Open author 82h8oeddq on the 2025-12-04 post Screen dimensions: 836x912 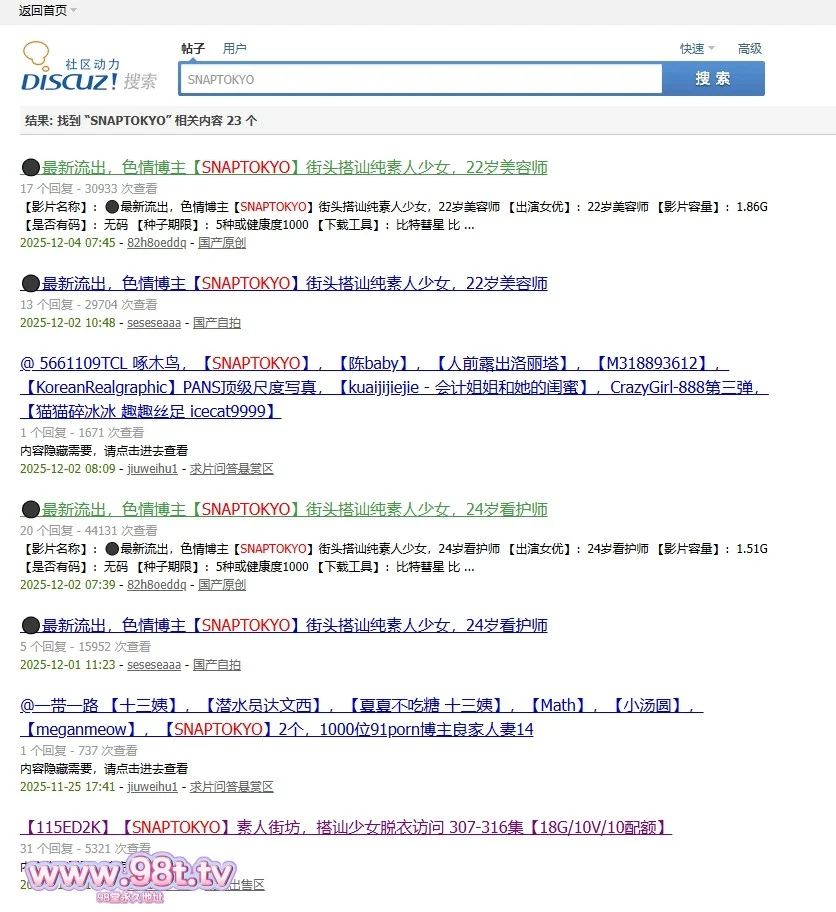156,243
